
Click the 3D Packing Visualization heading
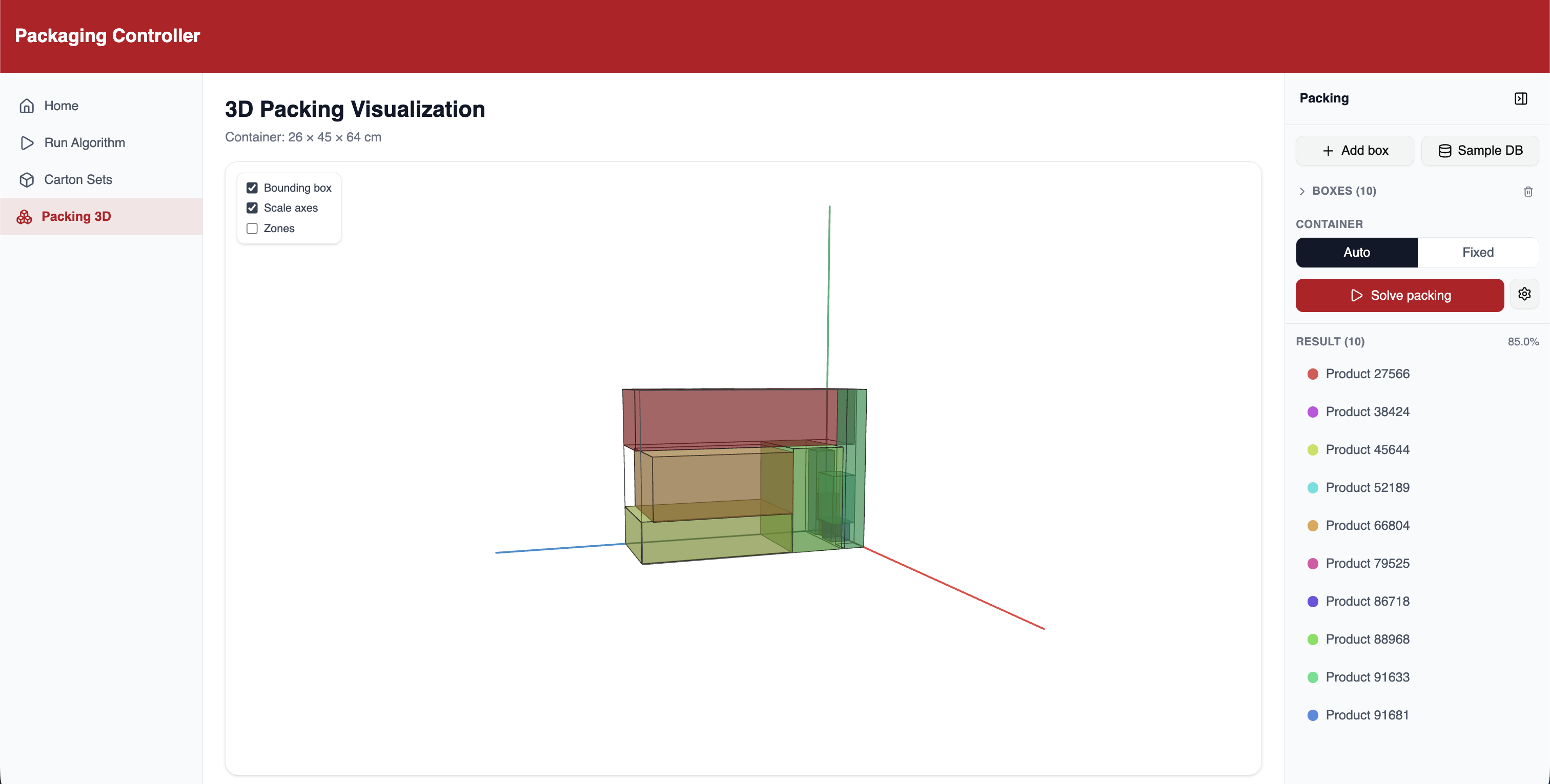[355, 109]
